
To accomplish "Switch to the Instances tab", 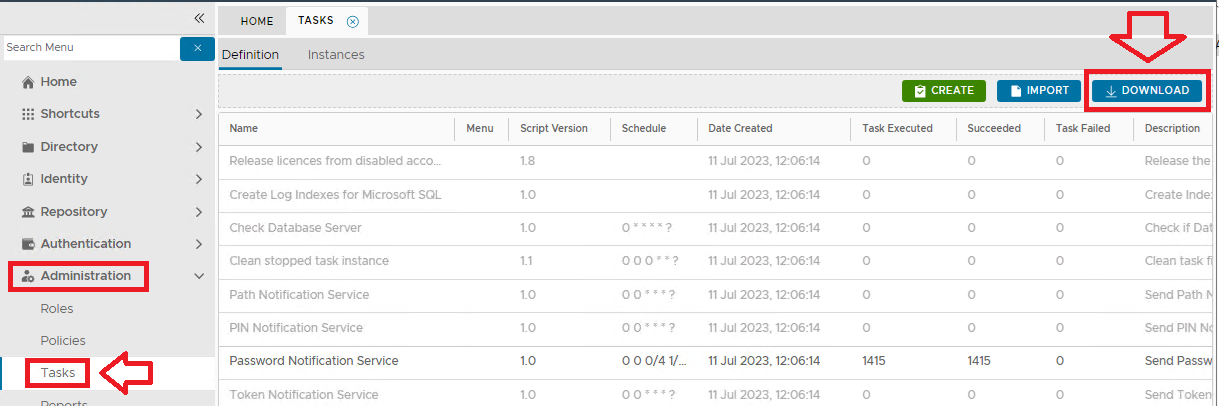I will [336, 55].
